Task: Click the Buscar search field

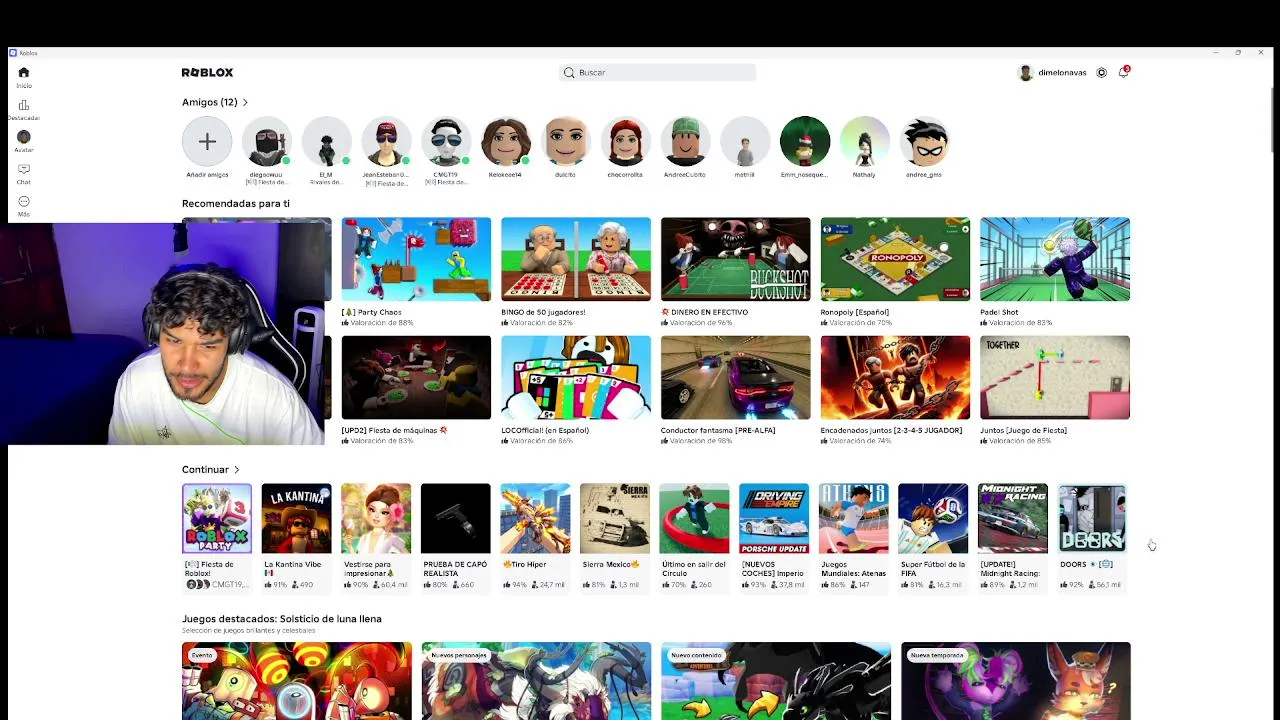Action: coord(658,72)
